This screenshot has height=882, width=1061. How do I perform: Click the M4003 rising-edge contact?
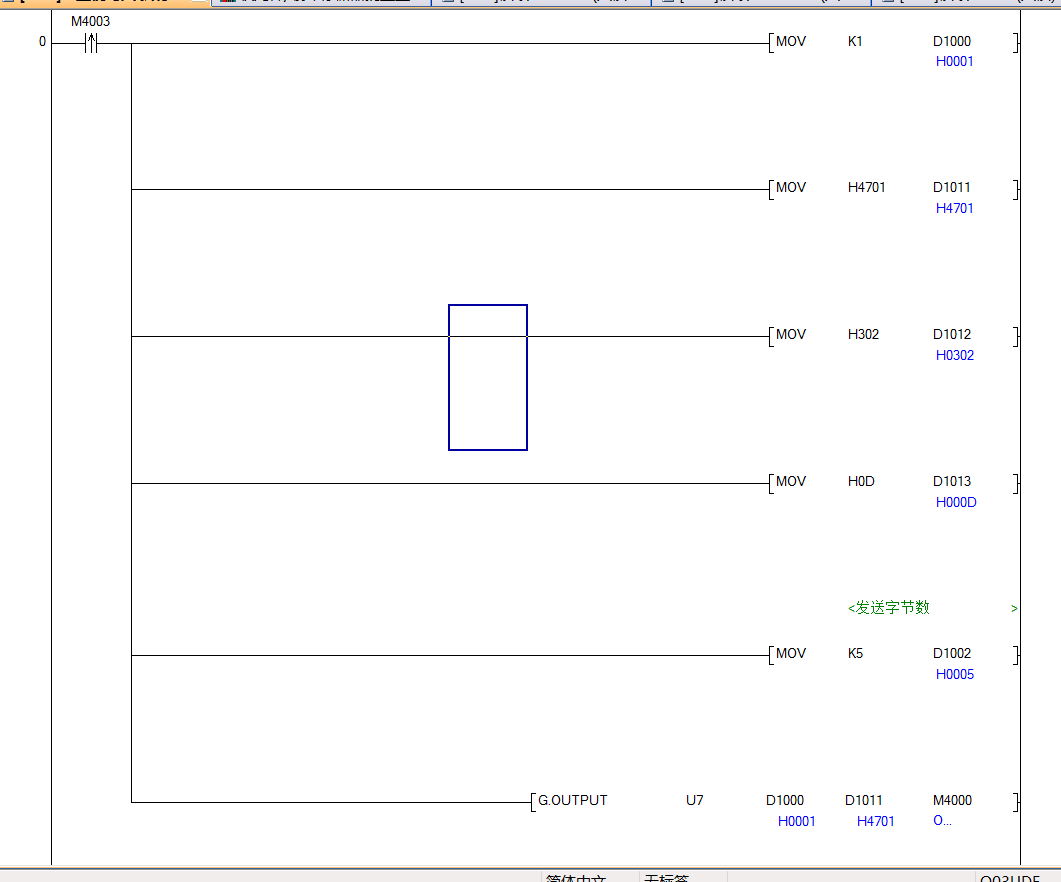tap(91, 43)
